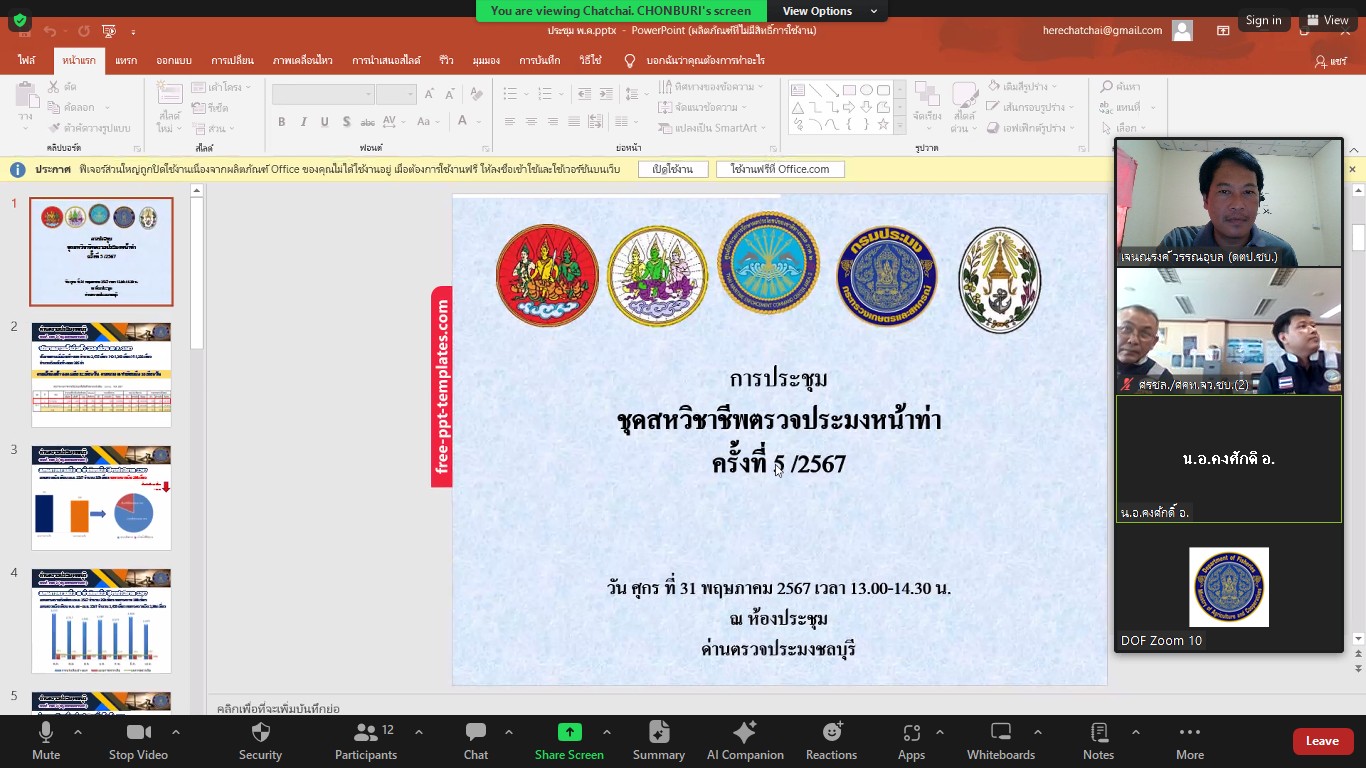Expand the caret next to Whiteboards
1366x768 pixels.
[x=1037, y=732]
